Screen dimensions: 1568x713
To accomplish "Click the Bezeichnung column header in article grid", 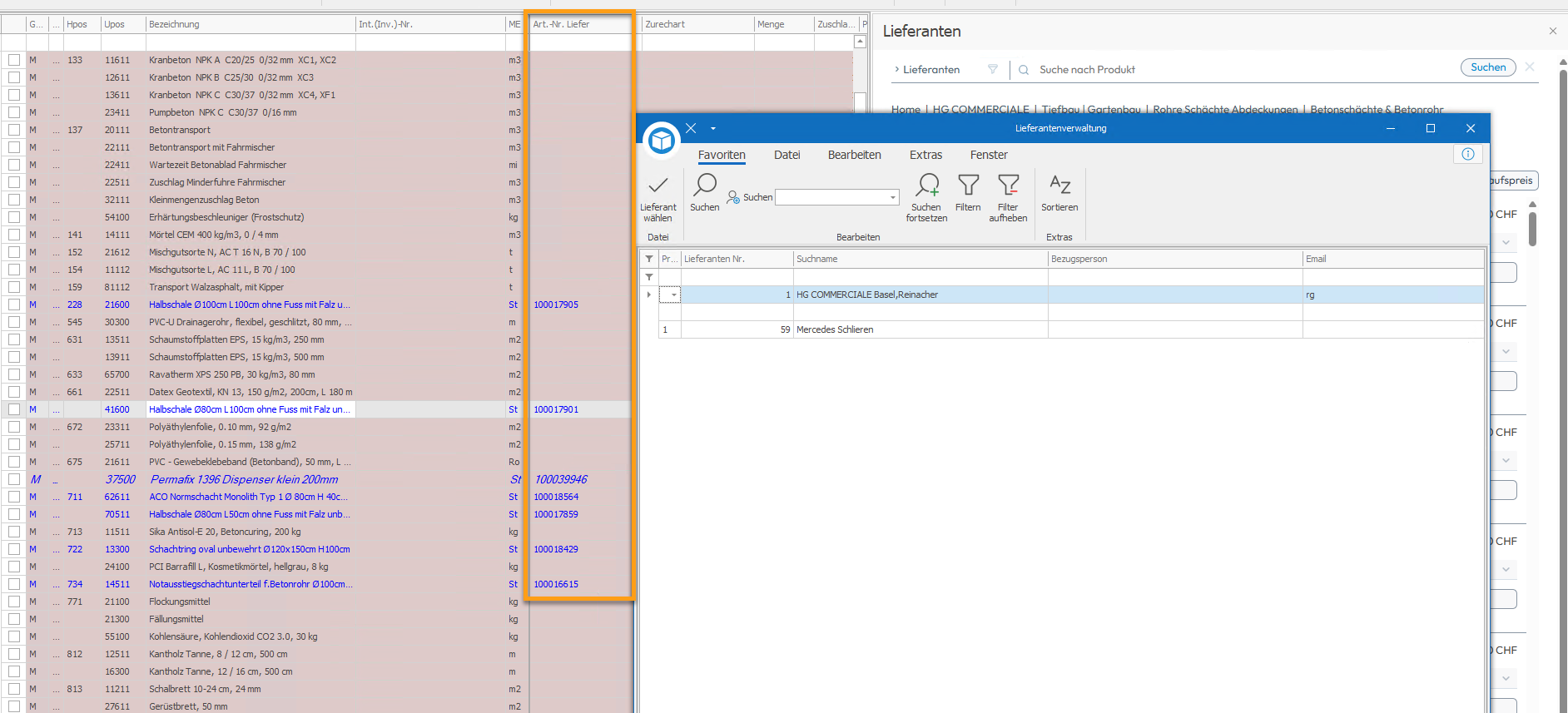I will coord(251,24).
